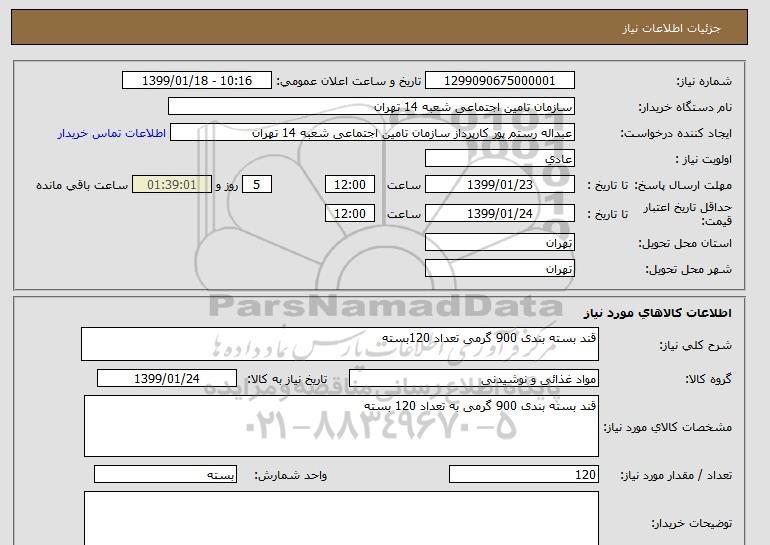Click the announcement date field 1399/01/18 - 10:16

click(196, 81)
